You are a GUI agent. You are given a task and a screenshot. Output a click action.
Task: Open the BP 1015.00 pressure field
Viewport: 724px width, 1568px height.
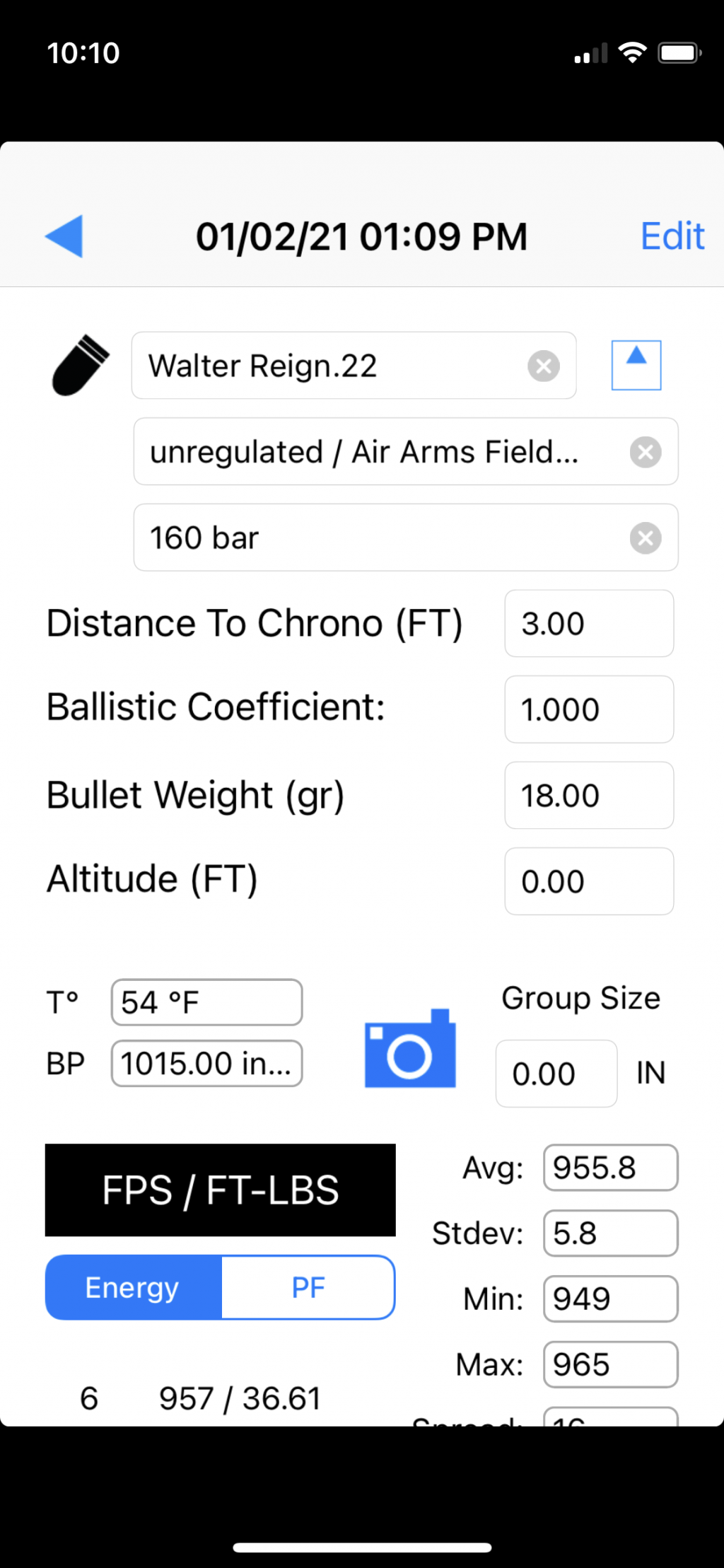(x=206, y=1063)
